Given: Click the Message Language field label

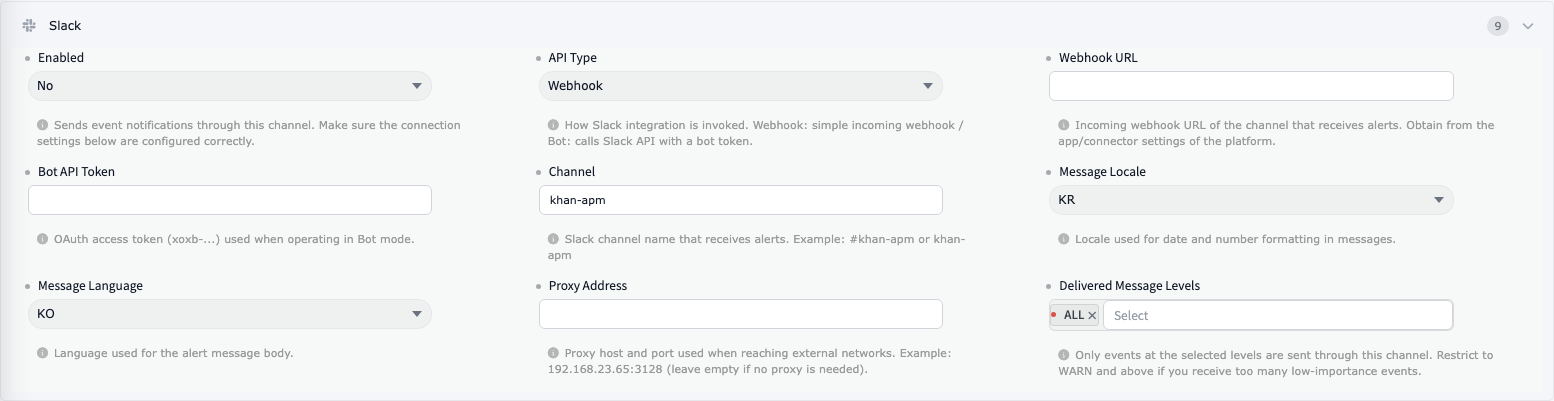Looking at the screenshot, I should pos(90,286).
